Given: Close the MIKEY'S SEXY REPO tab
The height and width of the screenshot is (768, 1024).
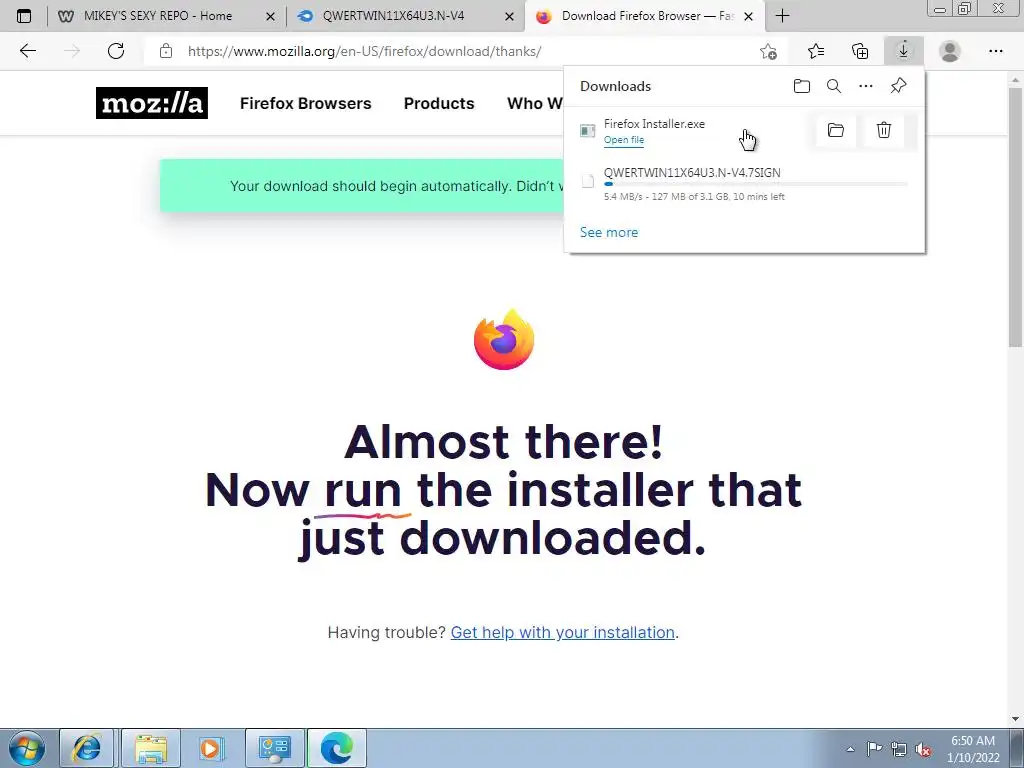Looking at the screenshot, I should click(x=270, y=17).
